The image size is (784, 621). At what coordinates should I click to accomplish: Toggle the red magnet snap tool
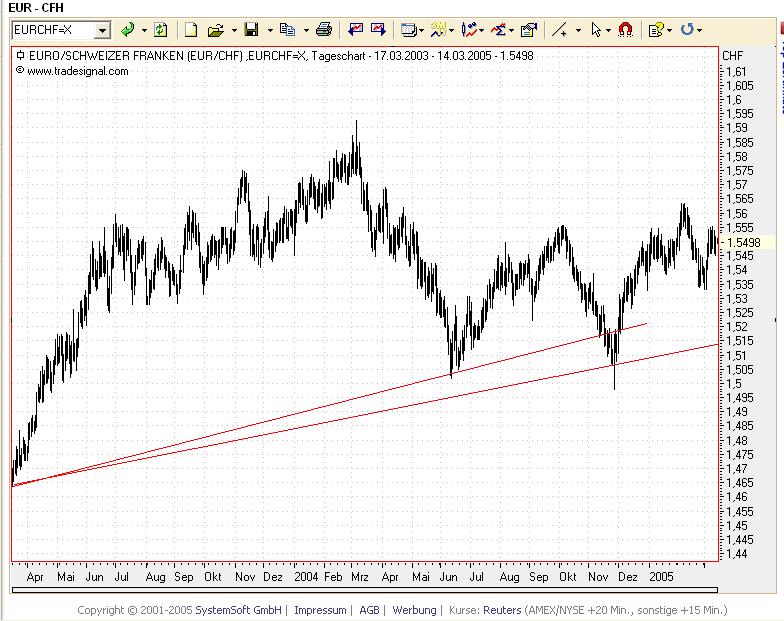coord(625,30)
